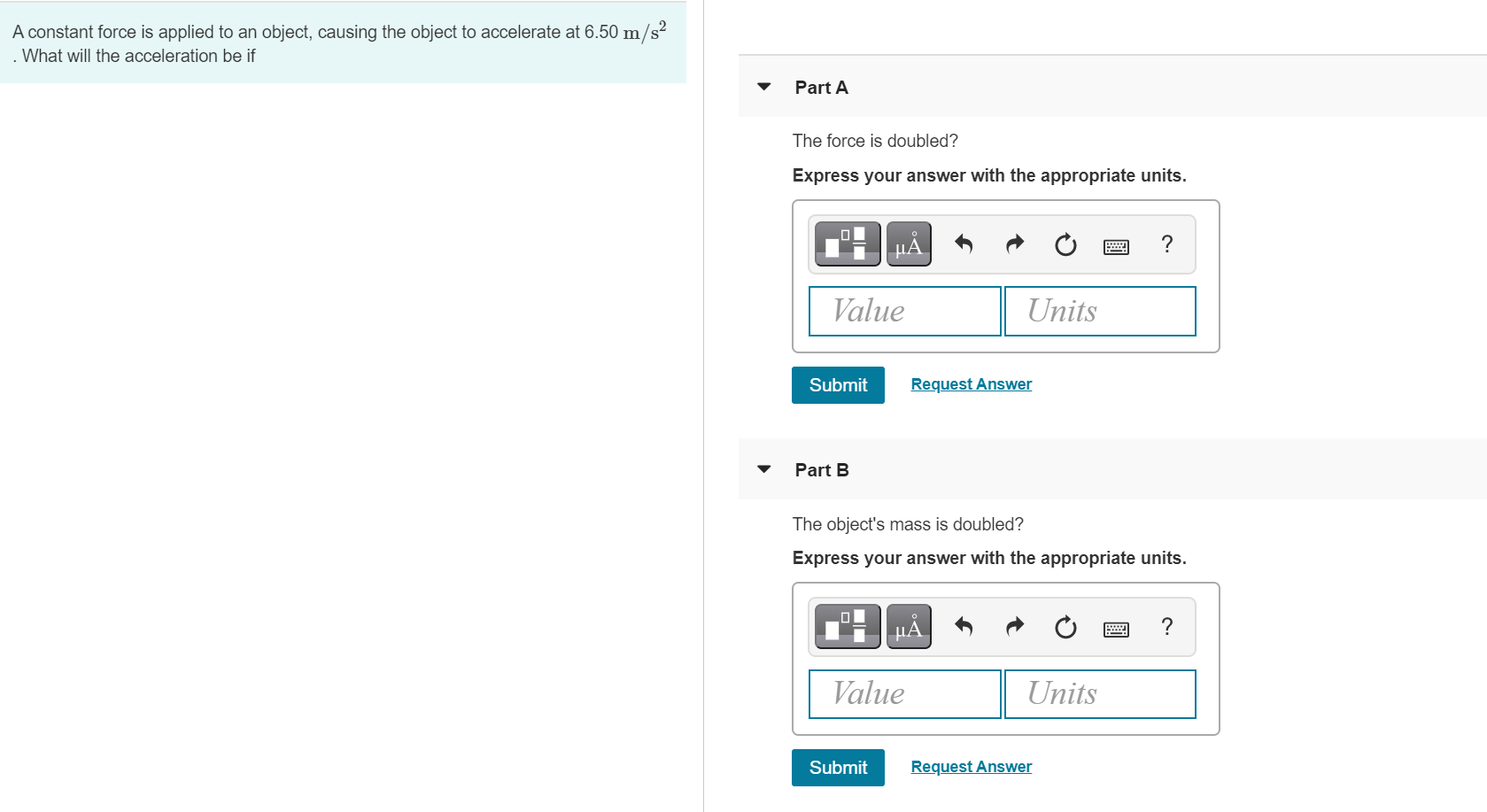Image resolution: width=1487 pixels, height=812 pixels.
Task: Collapse the Part A section
Action: 763,87
